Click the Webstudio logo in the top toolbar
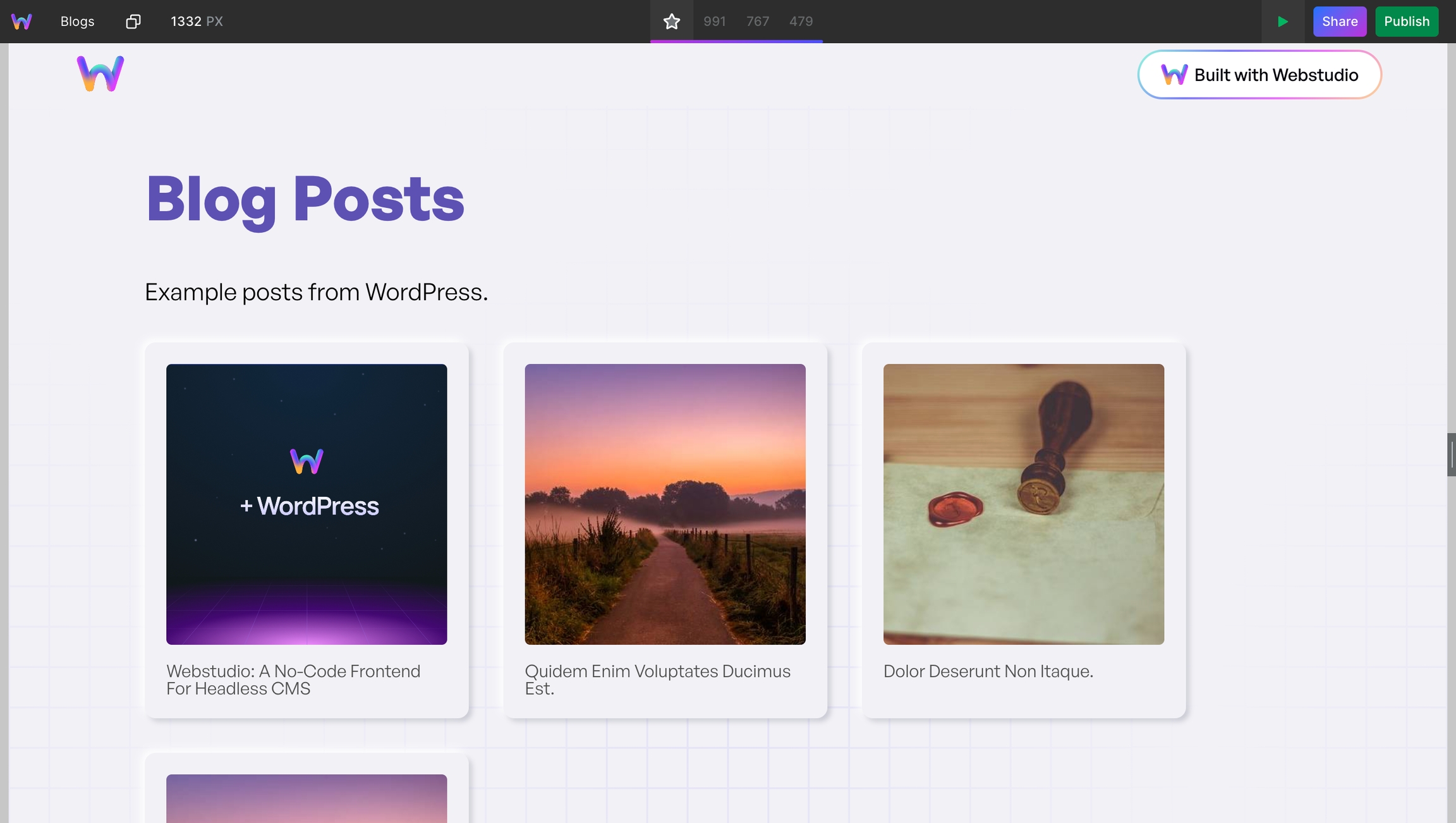 21,21
